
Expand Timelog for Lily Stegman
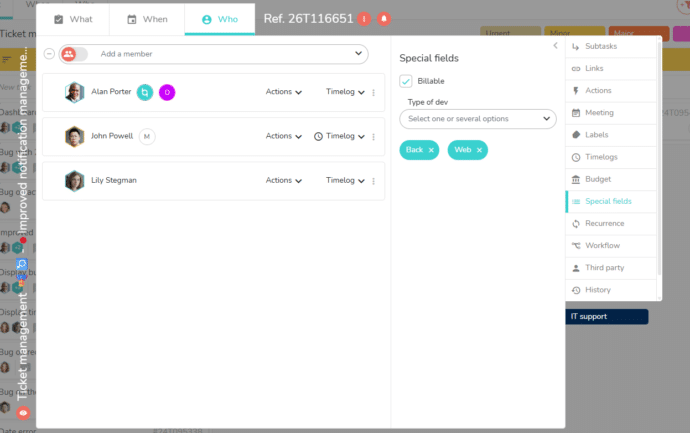pyautogui.click(x=345, y=180)
